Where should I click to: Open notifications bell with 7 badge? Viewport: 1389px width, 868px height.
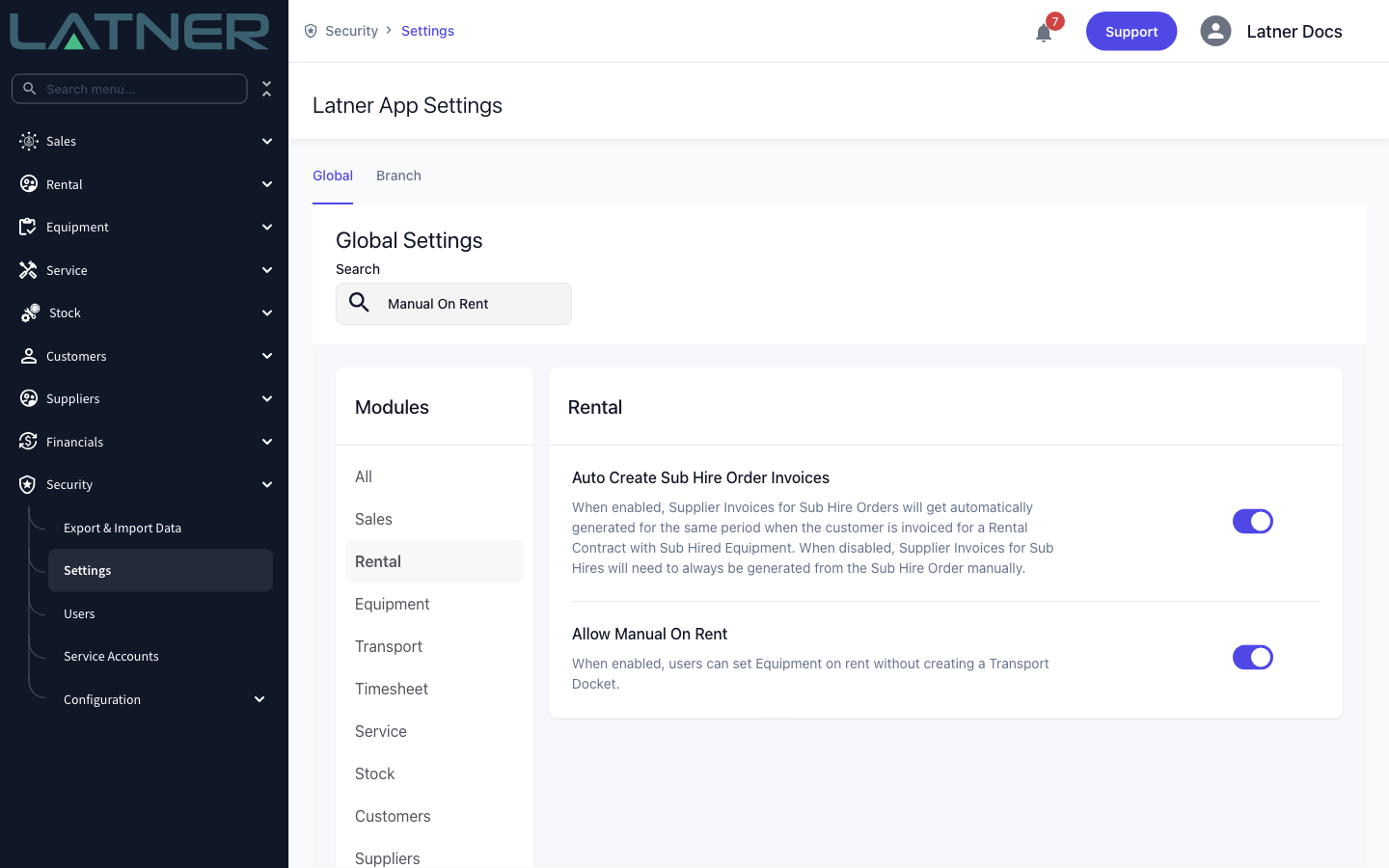click(x=1045, y=32)
